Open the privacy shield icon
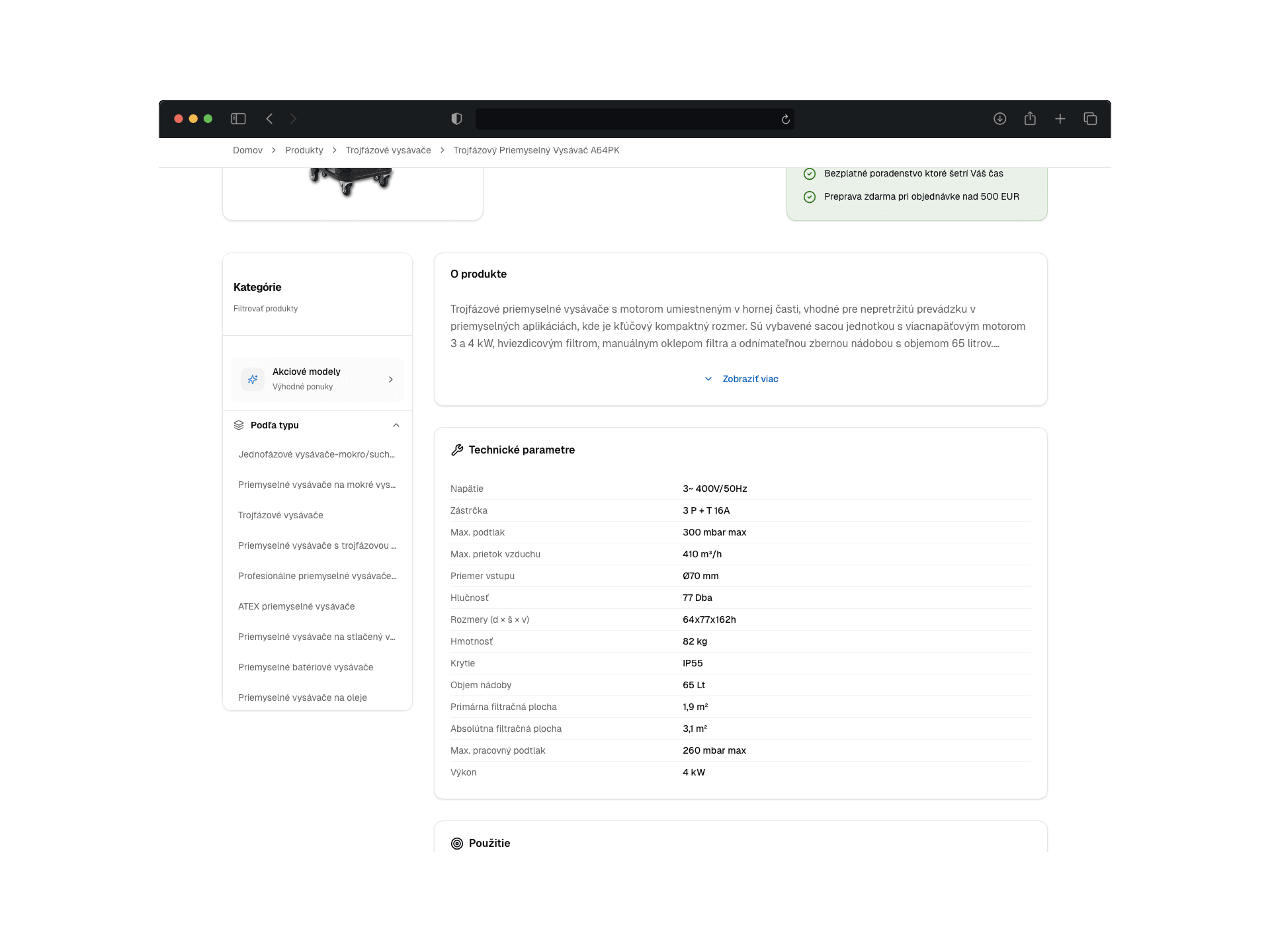 tap(456, 119)
